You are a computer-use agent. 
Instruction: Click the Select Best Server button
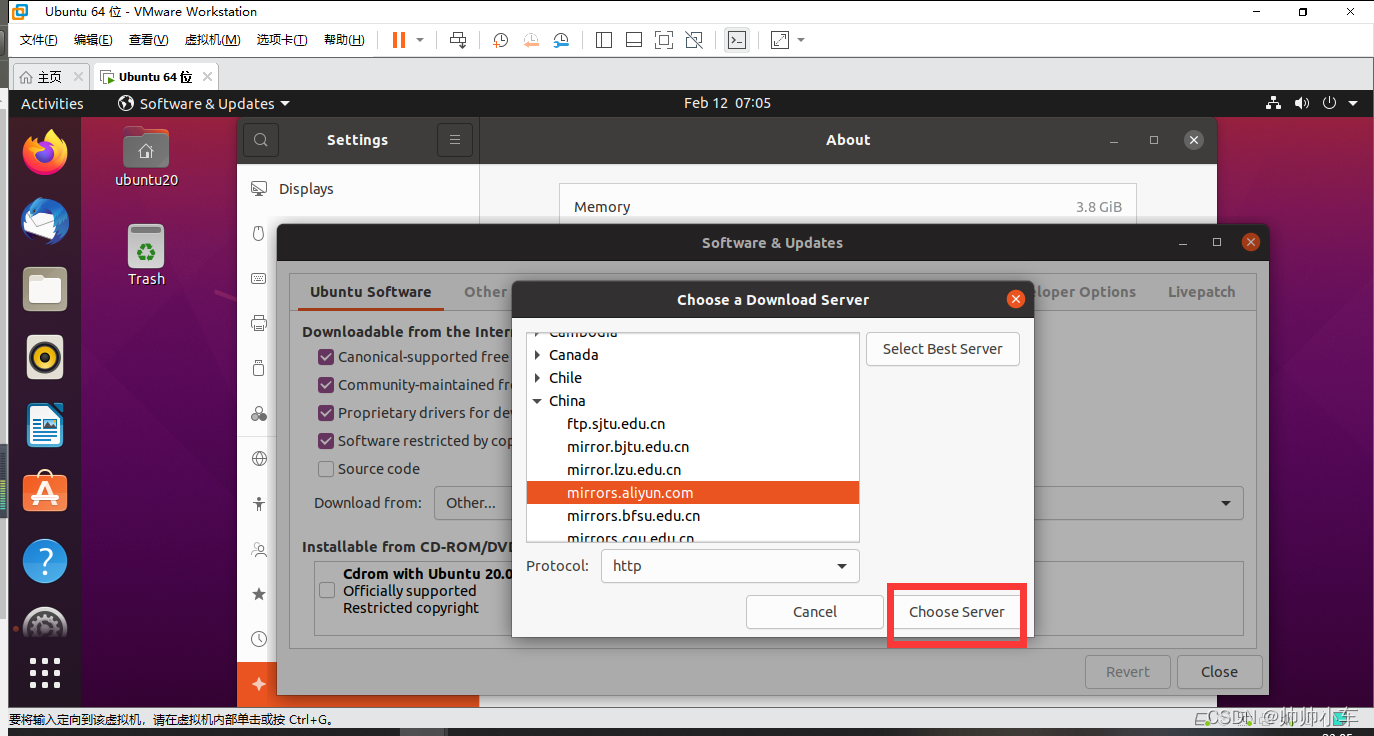(x=942, y=349)
